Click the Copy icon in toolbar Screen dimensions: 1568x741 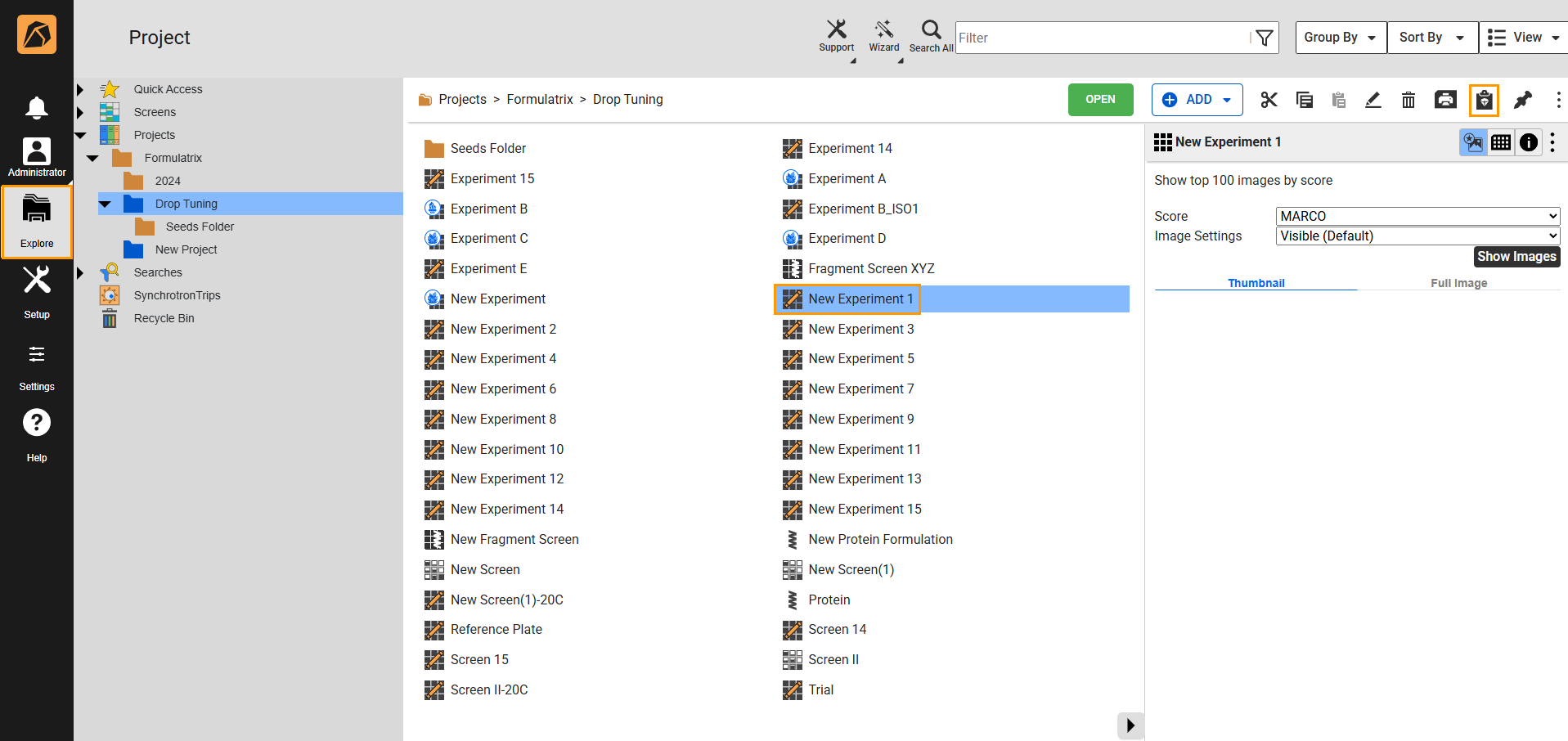1305,100
